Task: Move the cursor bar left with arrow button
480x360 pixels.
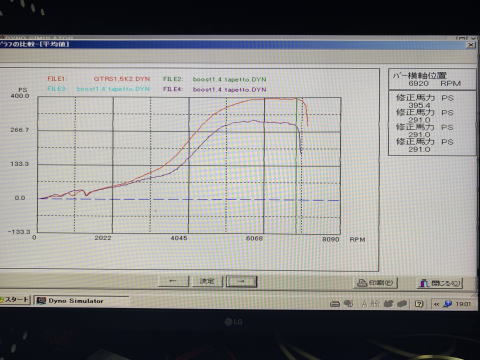Action: pyautogui.click(x=173, y=281)
